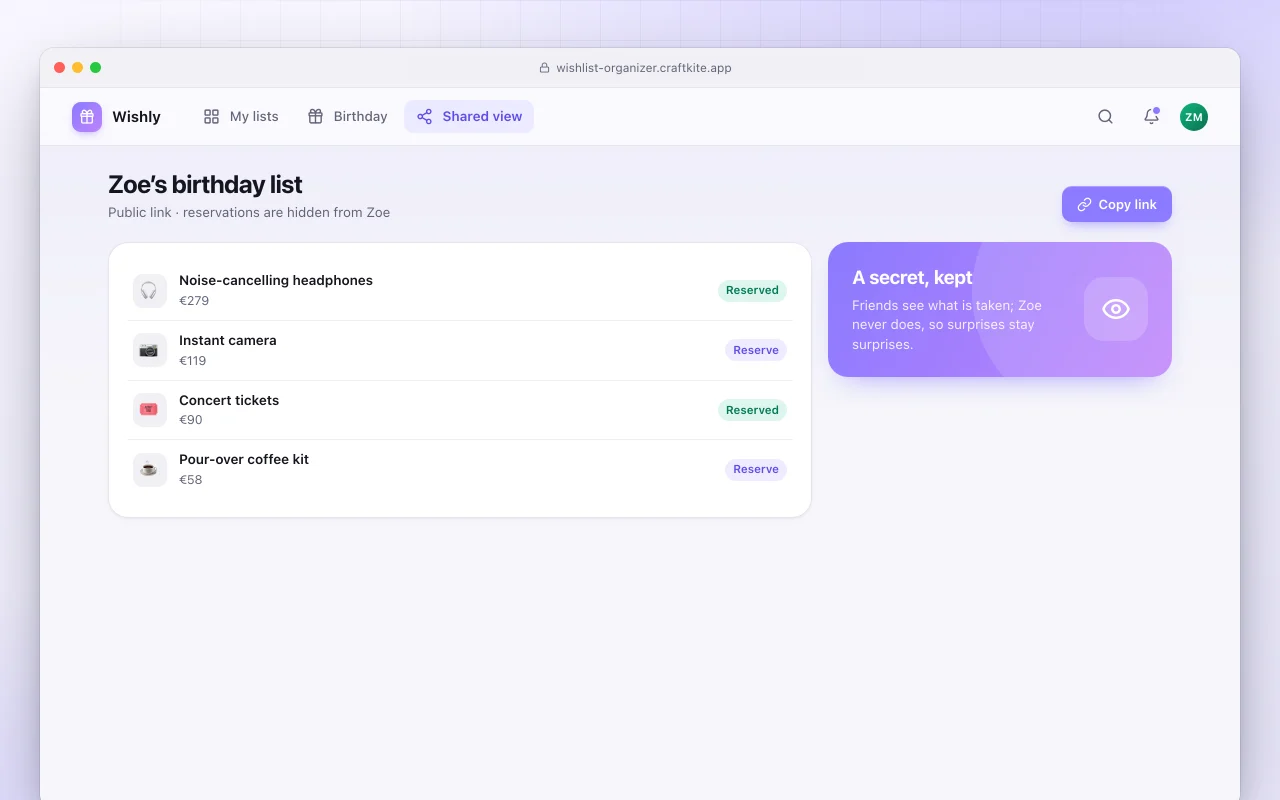Open the search magnifier icon
Image resolution: width=1280 pixels, height=800 pixels.
tap(1105, 117)
